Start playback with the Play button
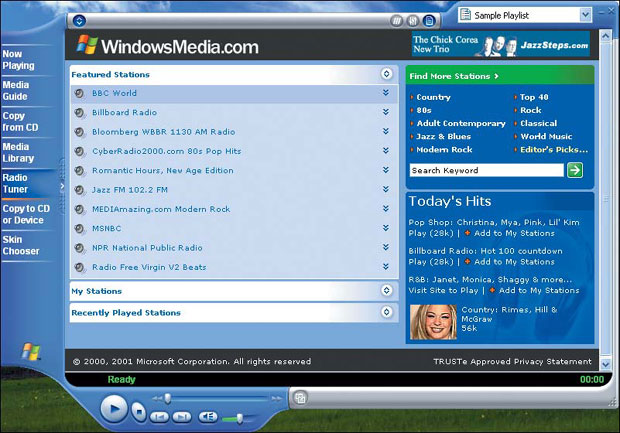Viewport: 620px width, 433px height. 114,408
